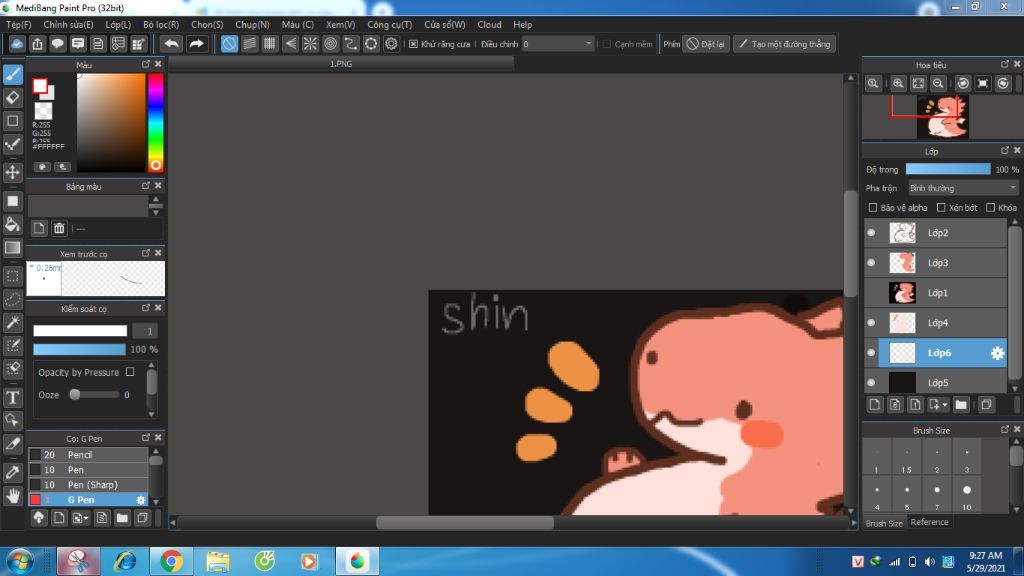Hide layer Lớp4 with its visibility dot
Image resolution: width=1024 pixels, height=576 pixels.
coord(871,323)
